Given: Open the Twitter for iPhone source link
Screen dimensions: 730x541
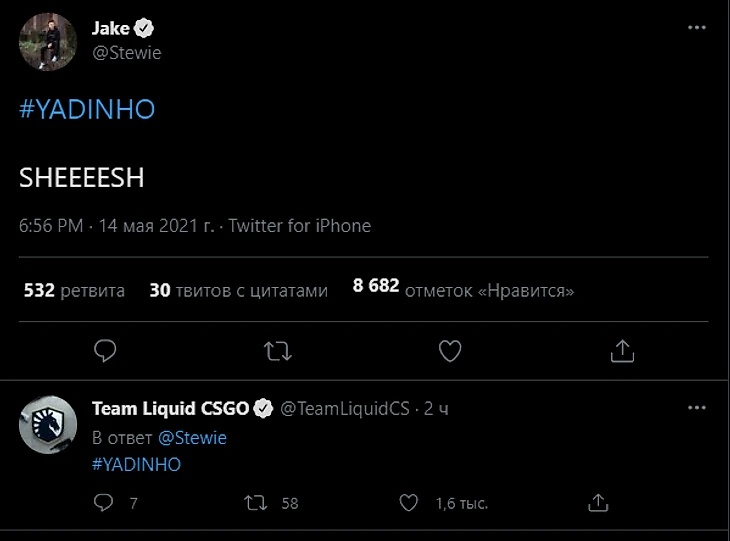Looking at the screenshot, I should (x=299, y=226).
